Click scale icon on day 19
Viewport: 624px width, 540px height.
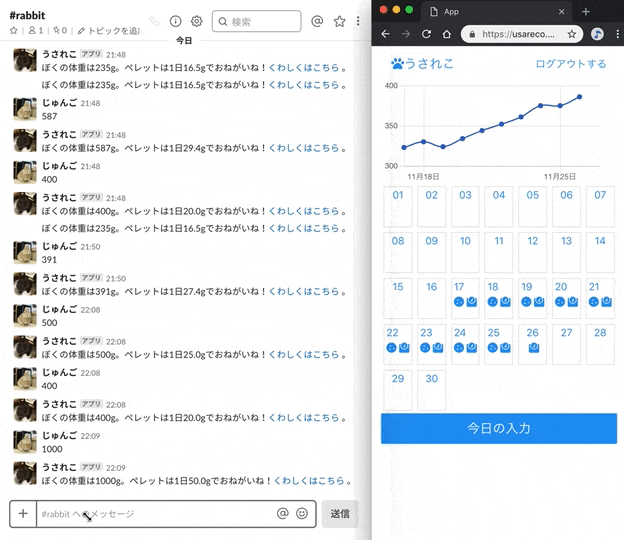[539, 302]
